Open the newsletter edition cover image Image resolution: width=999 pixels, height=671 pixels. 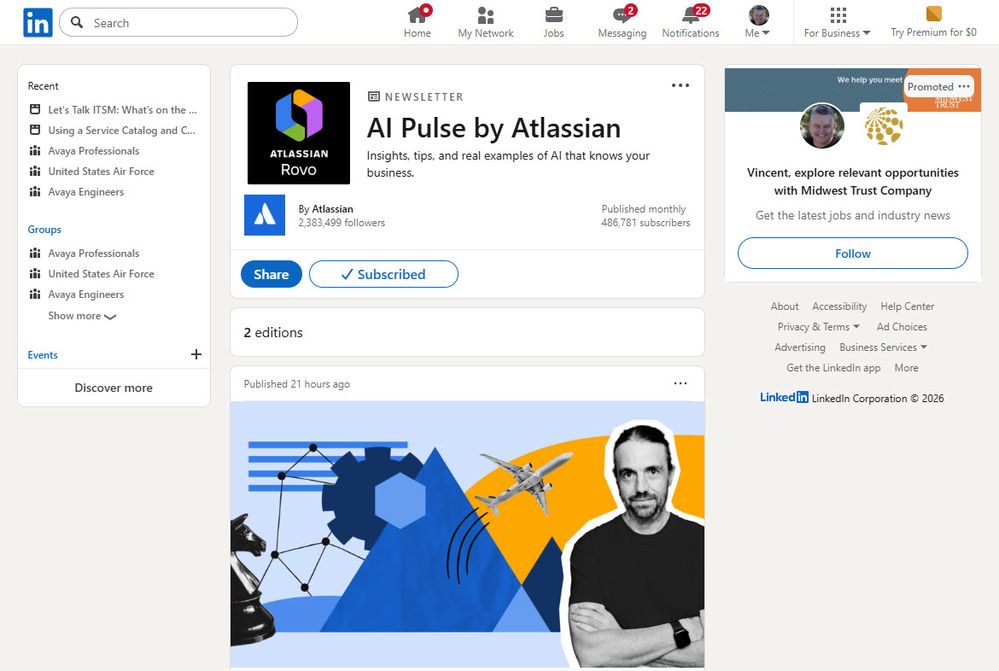(x=467, y=534)
